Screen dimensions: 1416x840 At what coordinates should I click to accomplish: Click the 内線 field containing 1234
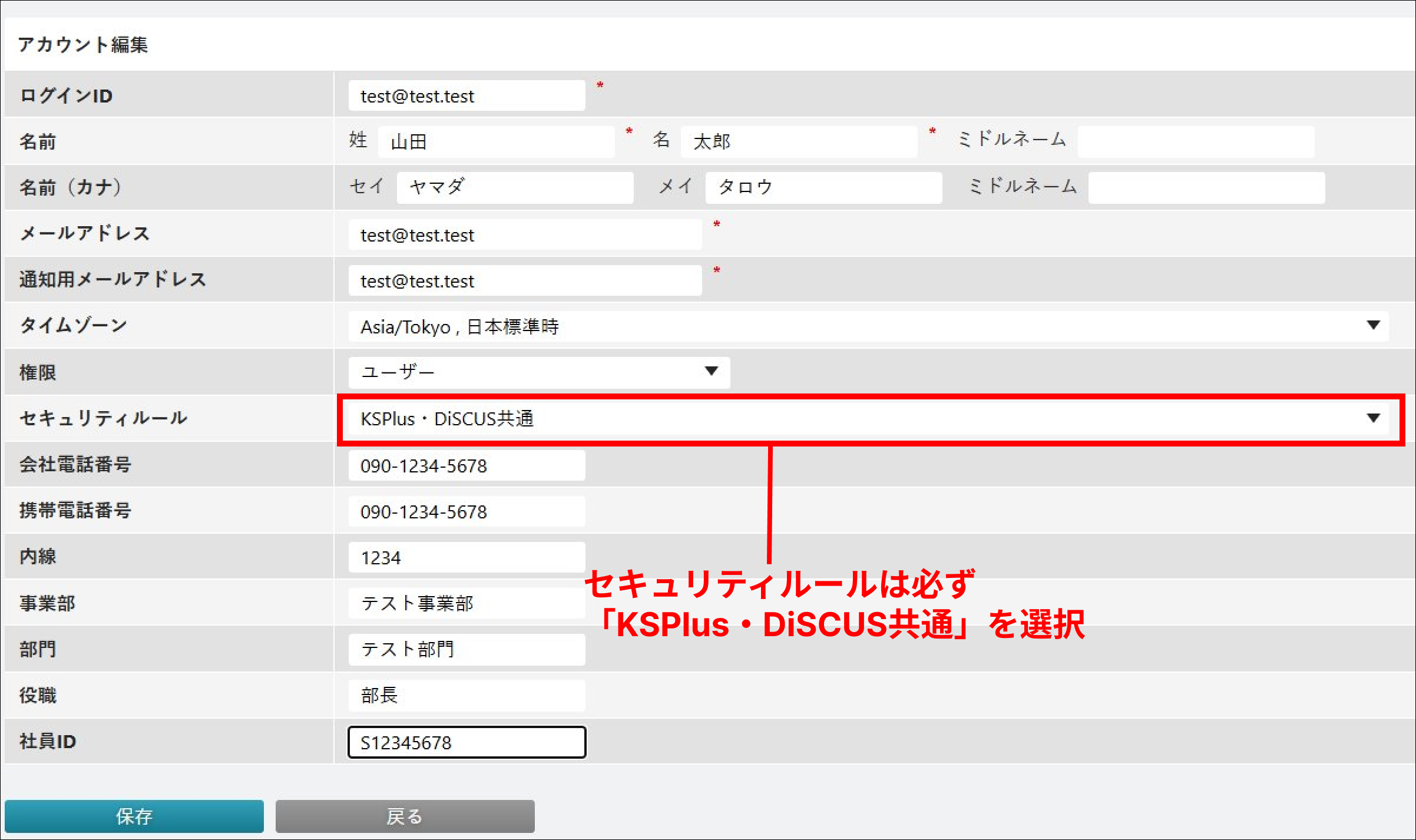pos(467,558)
